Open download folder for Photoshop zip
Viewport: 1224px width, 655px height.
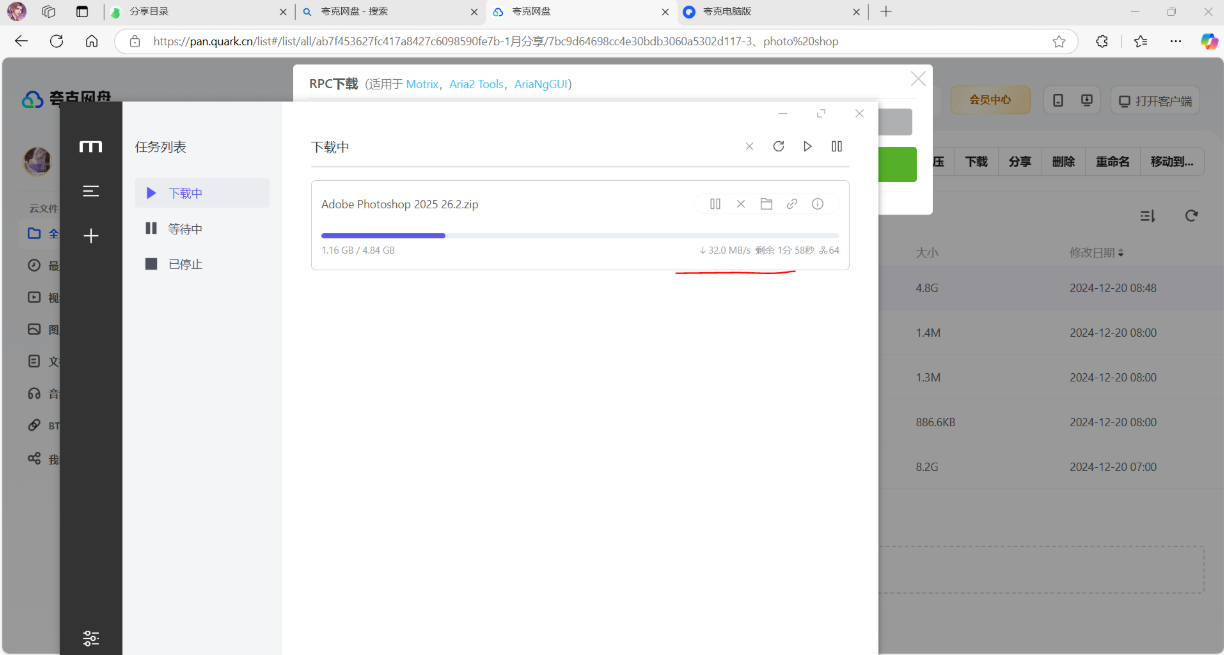click(766, 204)
